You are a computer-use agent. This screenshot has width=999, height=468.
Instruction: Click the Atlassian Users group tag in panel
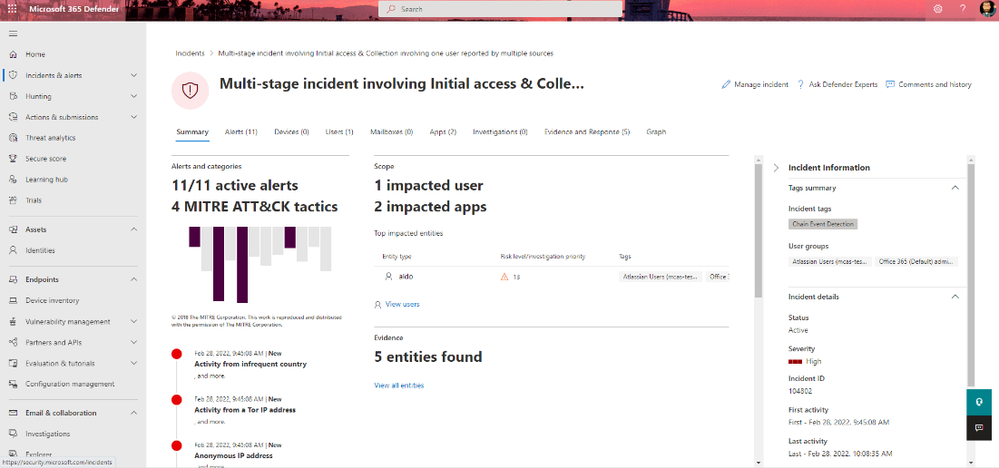click(830, 262)
